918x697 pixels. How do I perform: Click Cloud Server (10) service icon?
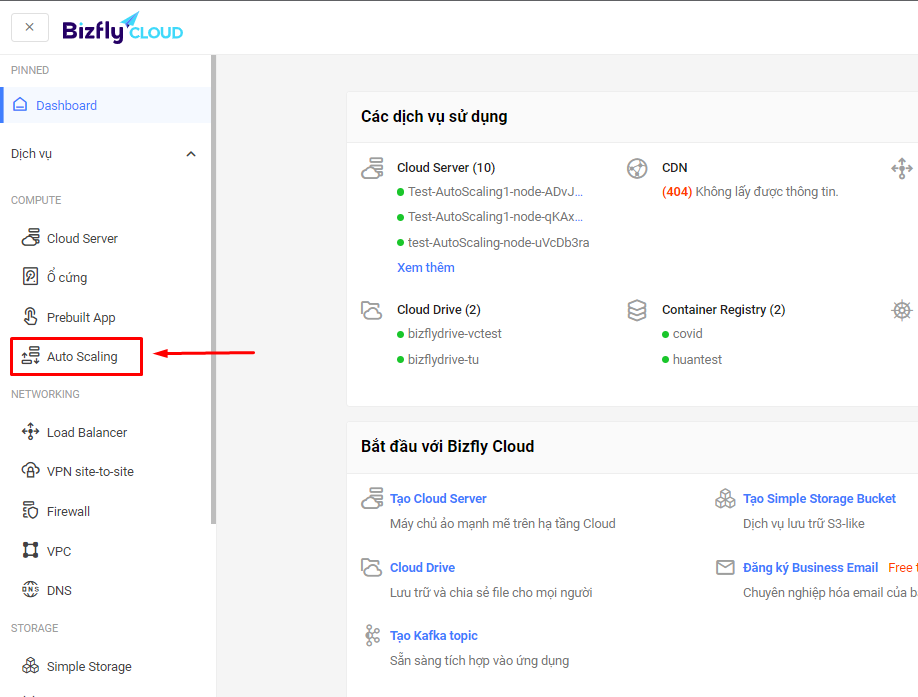click(372, 168)
